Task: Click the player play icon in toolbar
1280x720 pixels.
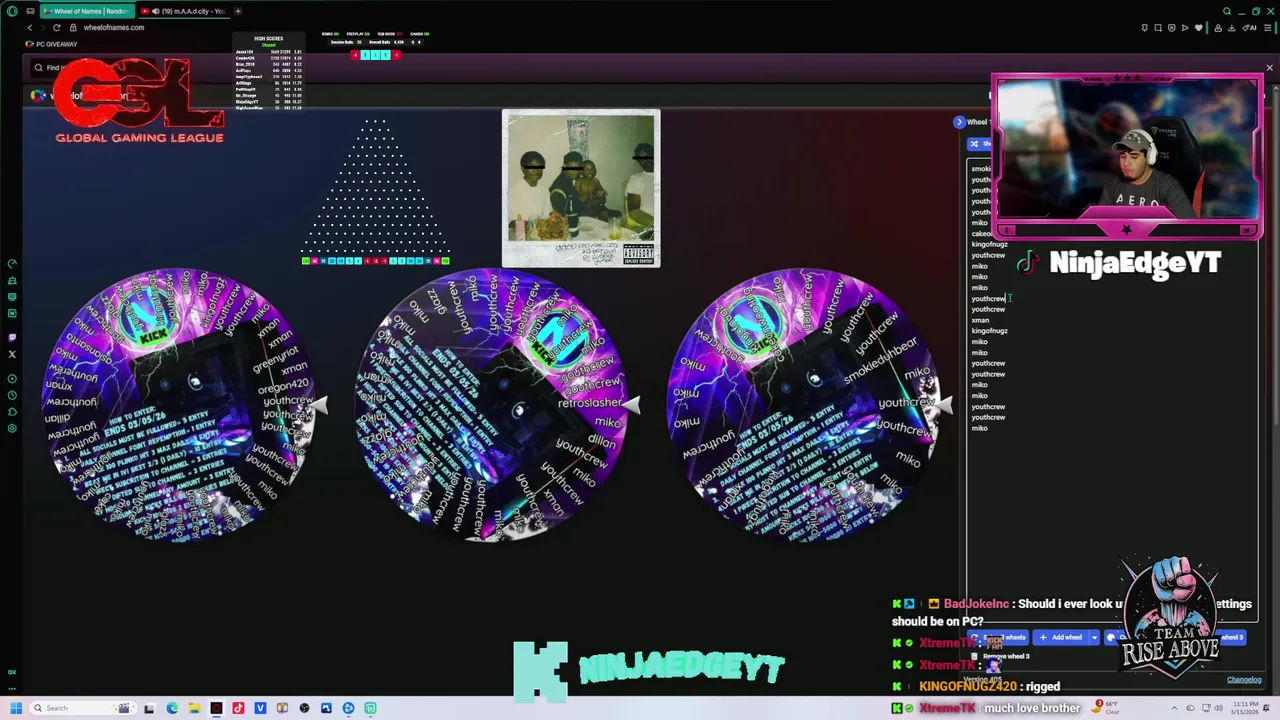Action: [1185, 27]
